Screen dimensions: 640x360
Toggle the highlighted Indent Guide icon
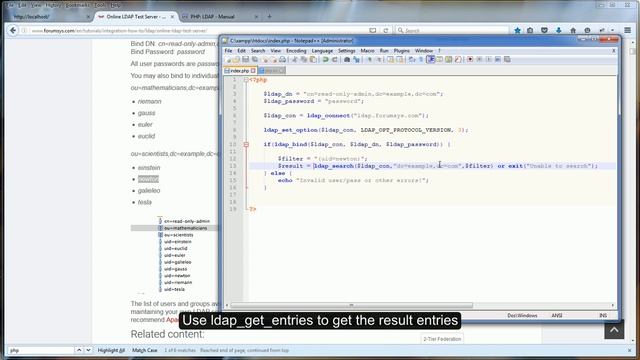pos(431,60)
